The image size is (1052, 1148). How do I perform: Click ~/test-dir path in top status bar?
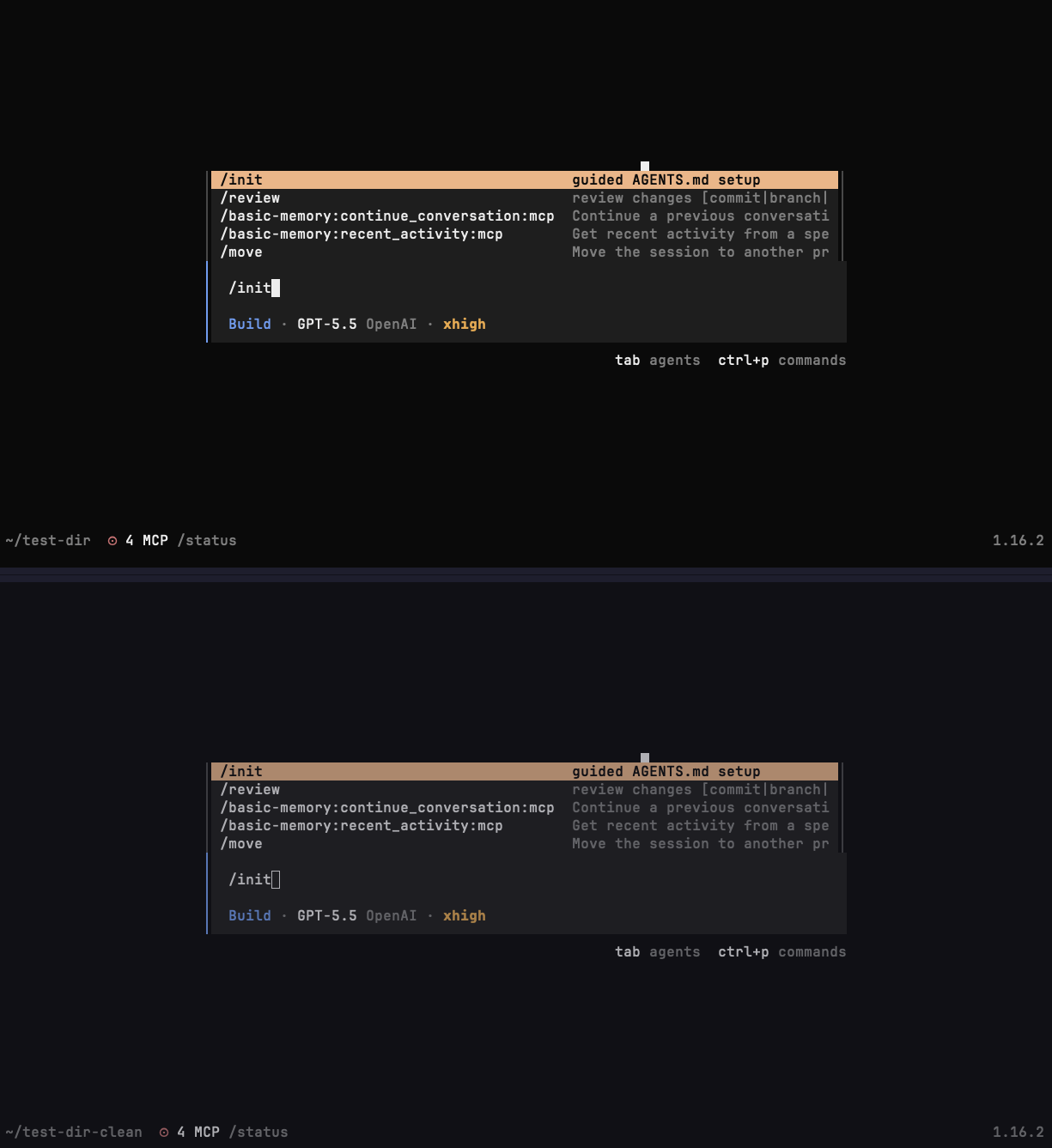[x=48, y=540]
